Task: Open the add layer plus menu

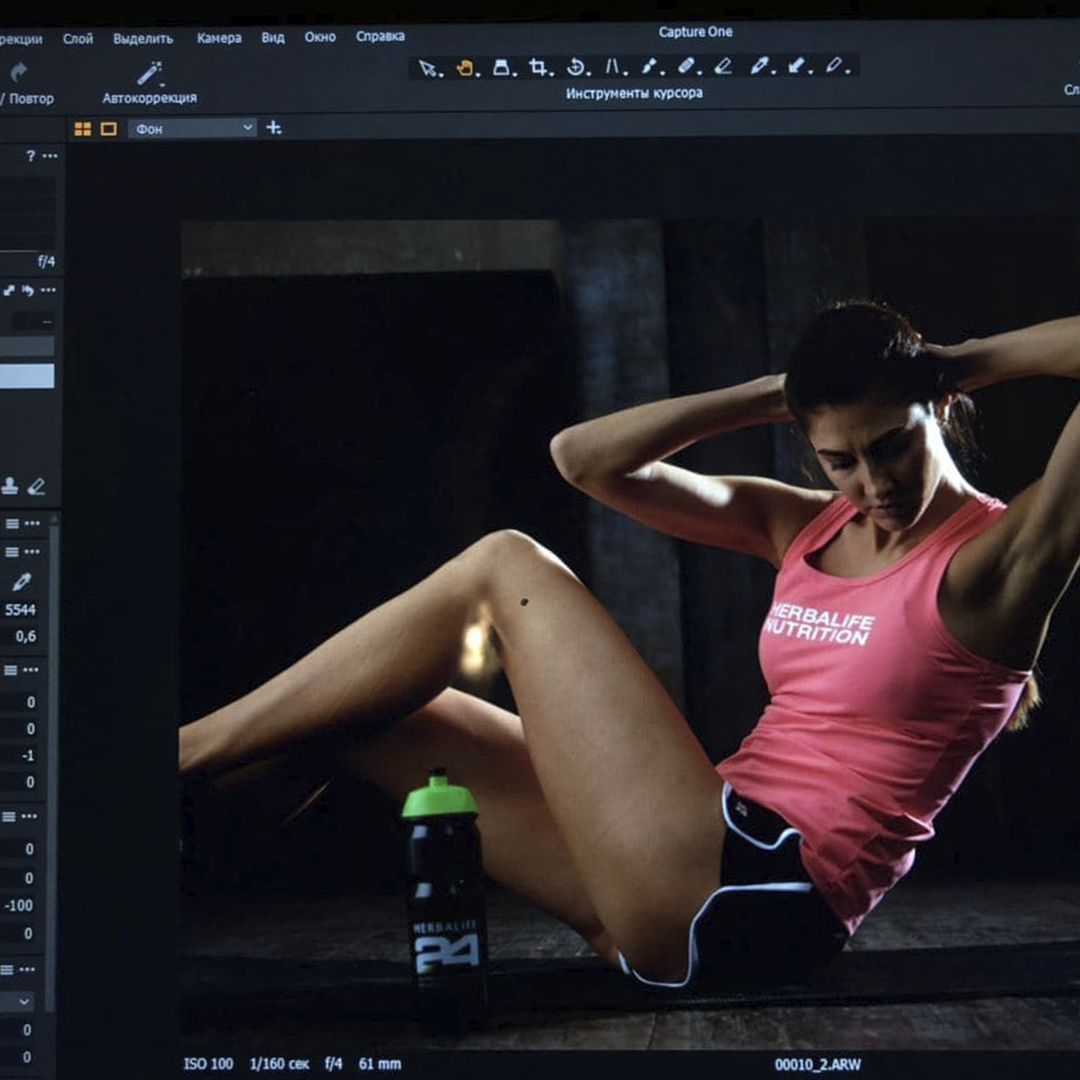Action: point(274,128)
